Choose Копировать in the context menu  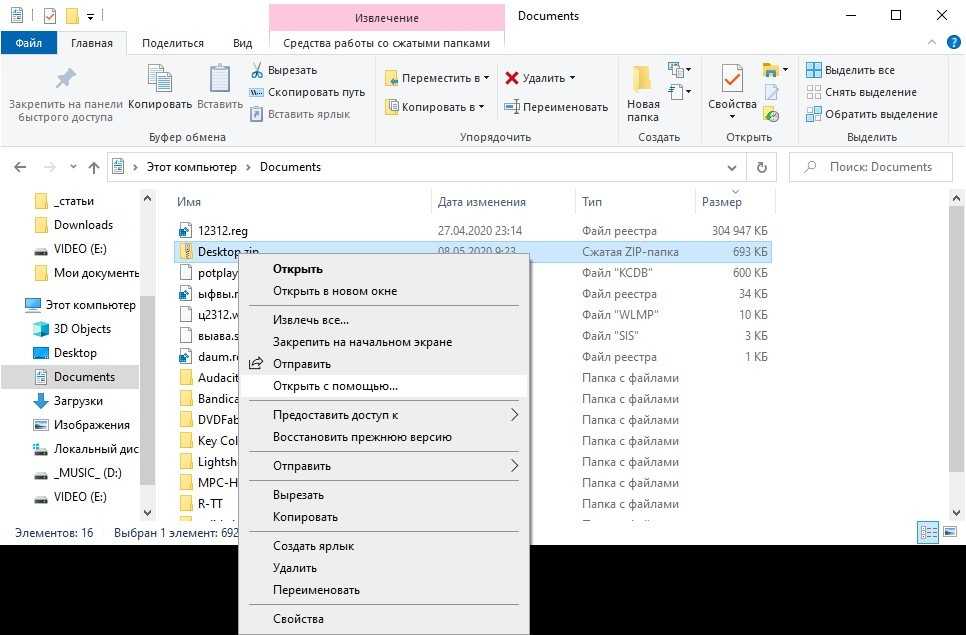pyautogui.click(x=383, y=517)
